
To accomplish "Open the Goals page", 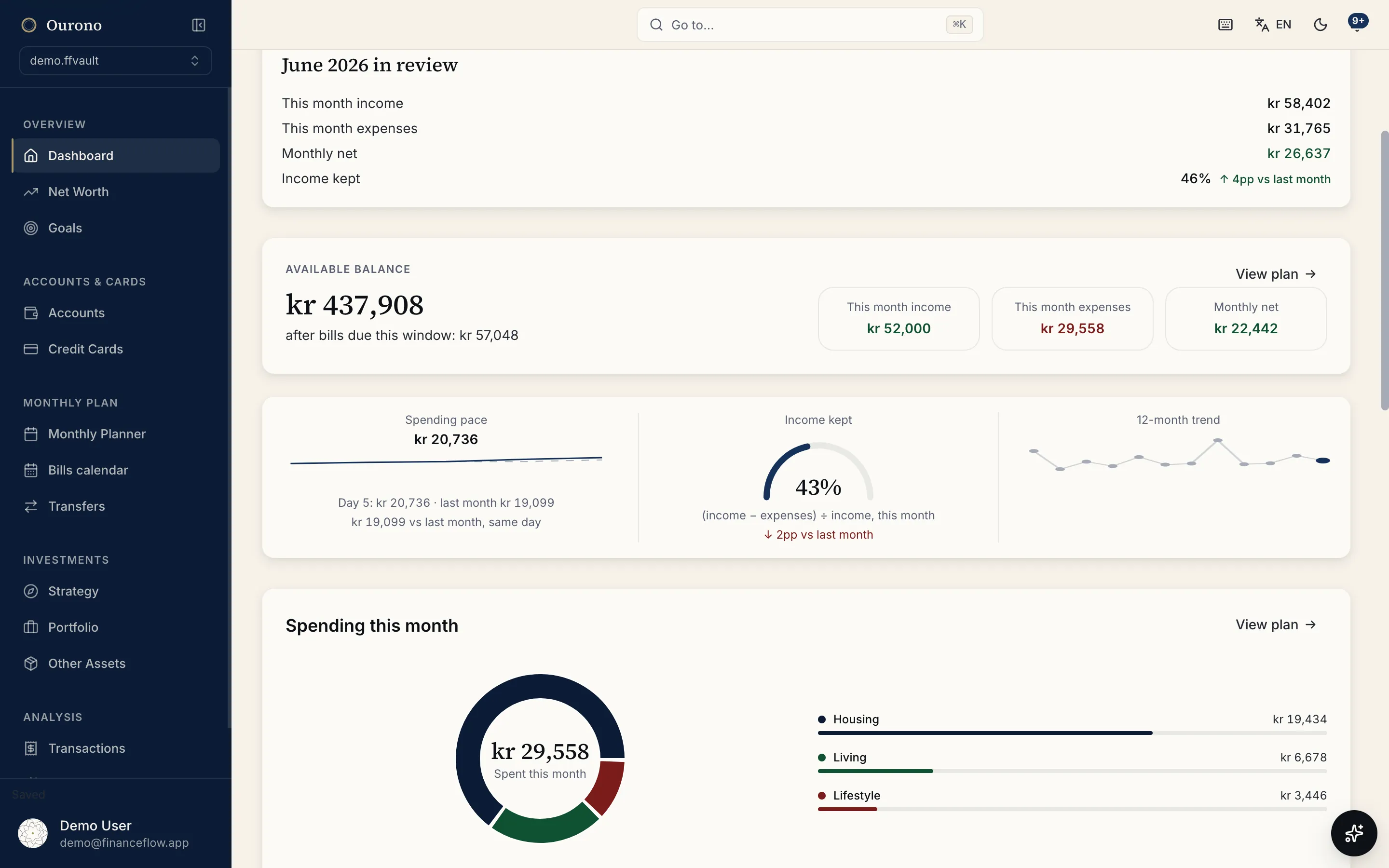I will point(115,227).
